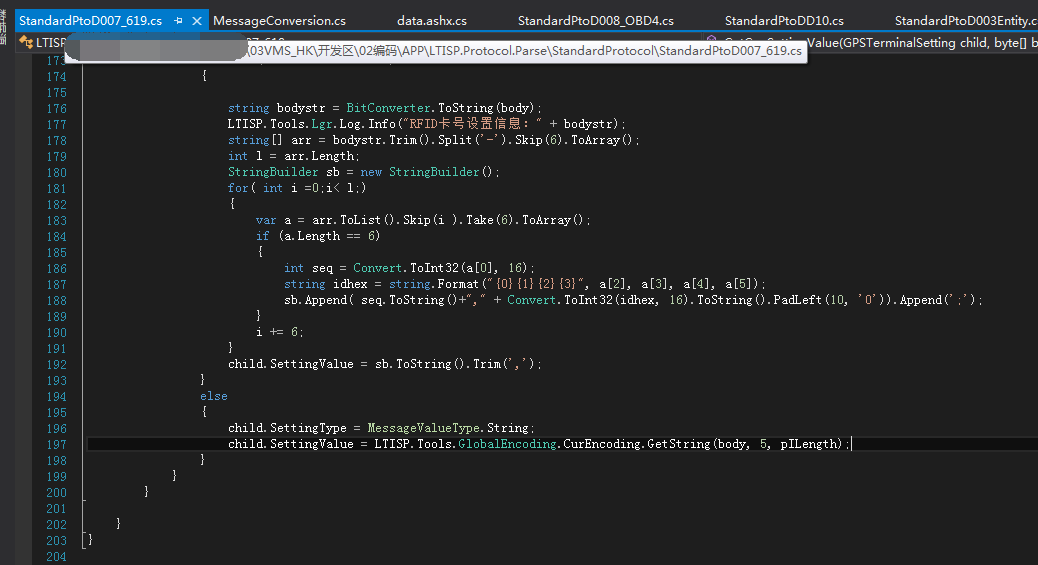Click the StringBuilder type on line 180
The width and height of the screenshot is (1038, 565).
(x=272, y=172)
